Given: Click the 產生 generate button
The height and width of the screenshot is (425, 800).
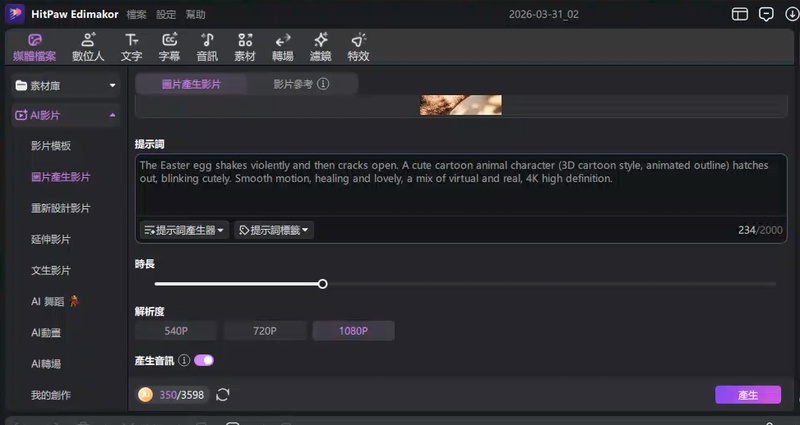Looking at the screenshot, I should point(748,395).
